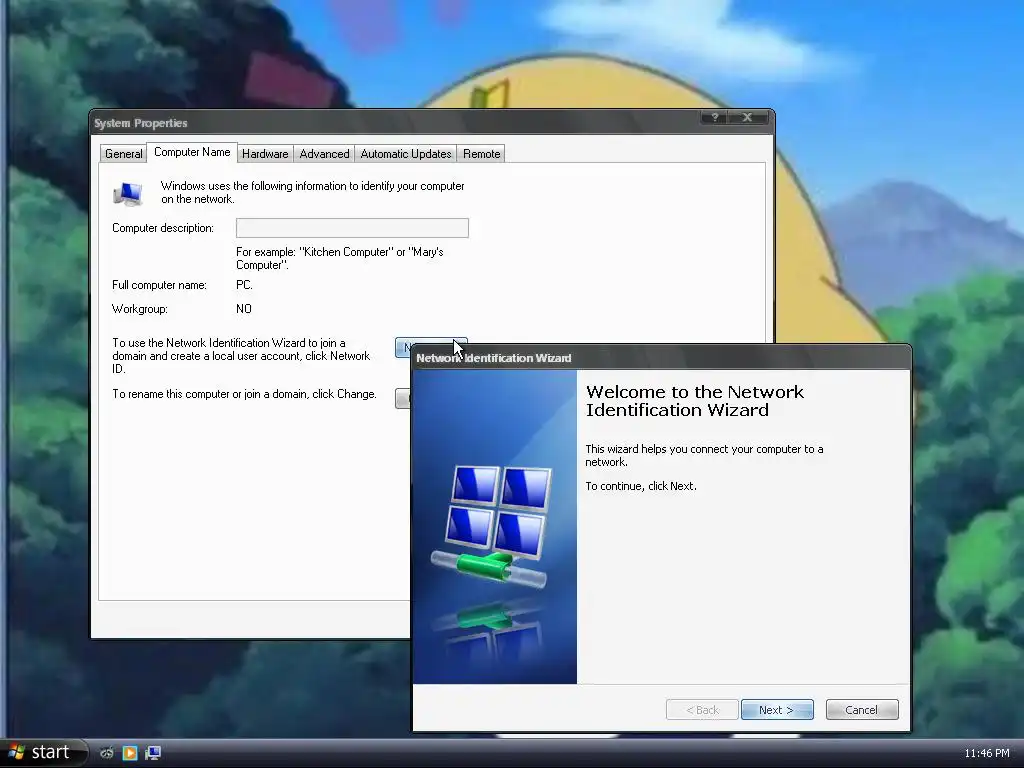Click the first quick launch icon beside Start
The image size is (1024, 768).
click(106, 753)
